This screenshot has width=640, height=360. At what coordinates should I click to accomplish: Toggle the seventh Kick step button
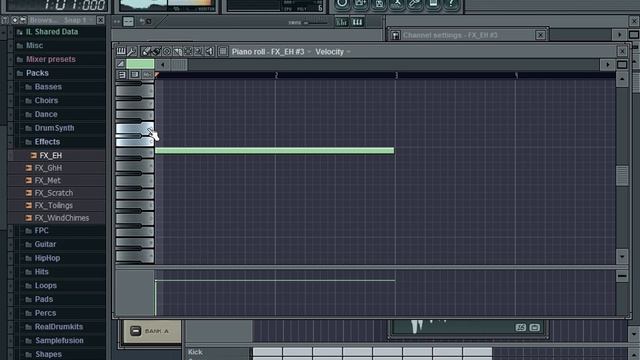point(447,353)
